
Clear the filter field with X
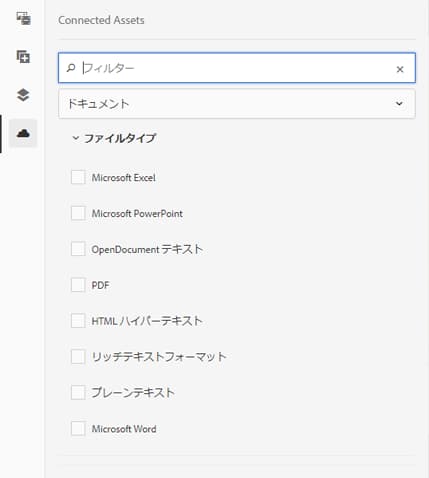click(x=400, y=69)
